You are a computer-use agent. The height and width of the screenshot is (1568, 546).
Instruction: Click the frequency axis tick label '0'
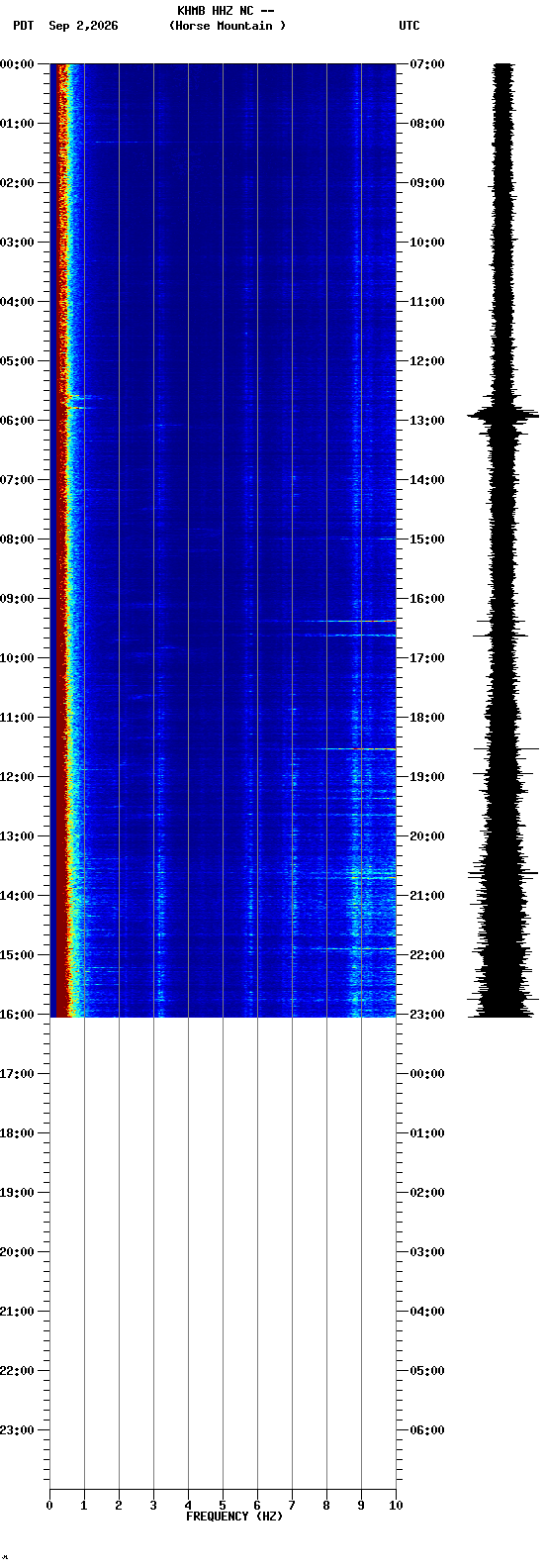(x=49, y=1506)
